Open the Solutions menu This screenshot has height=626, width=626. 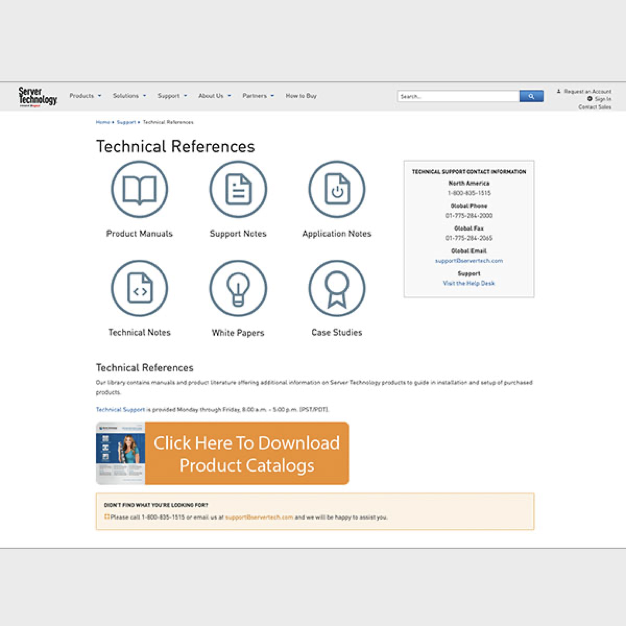[126, 96]
